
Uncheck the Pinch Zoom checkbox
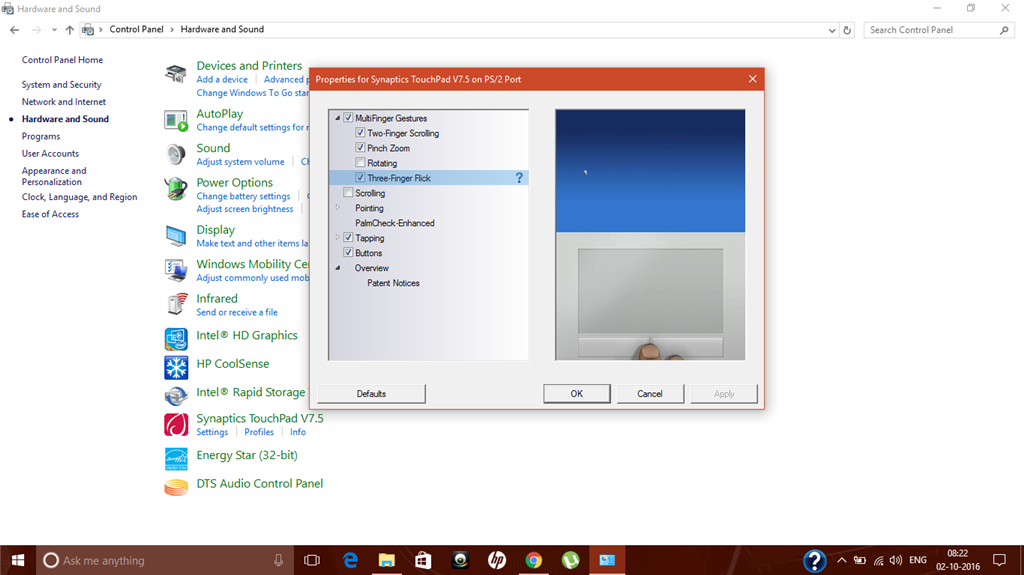[360, 148]
